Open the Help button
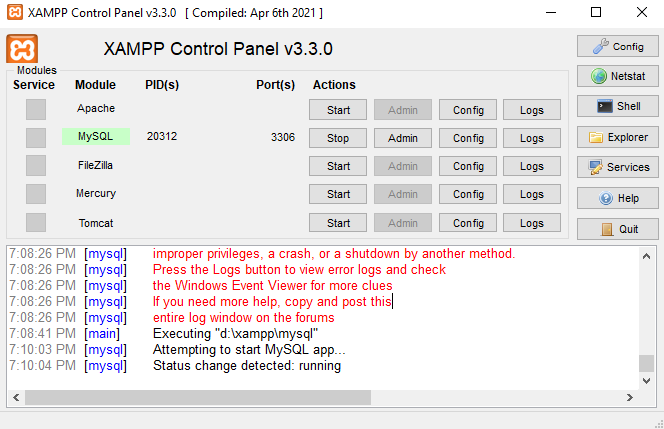This screenshot has width=664, height=429. tap(617, 198)
